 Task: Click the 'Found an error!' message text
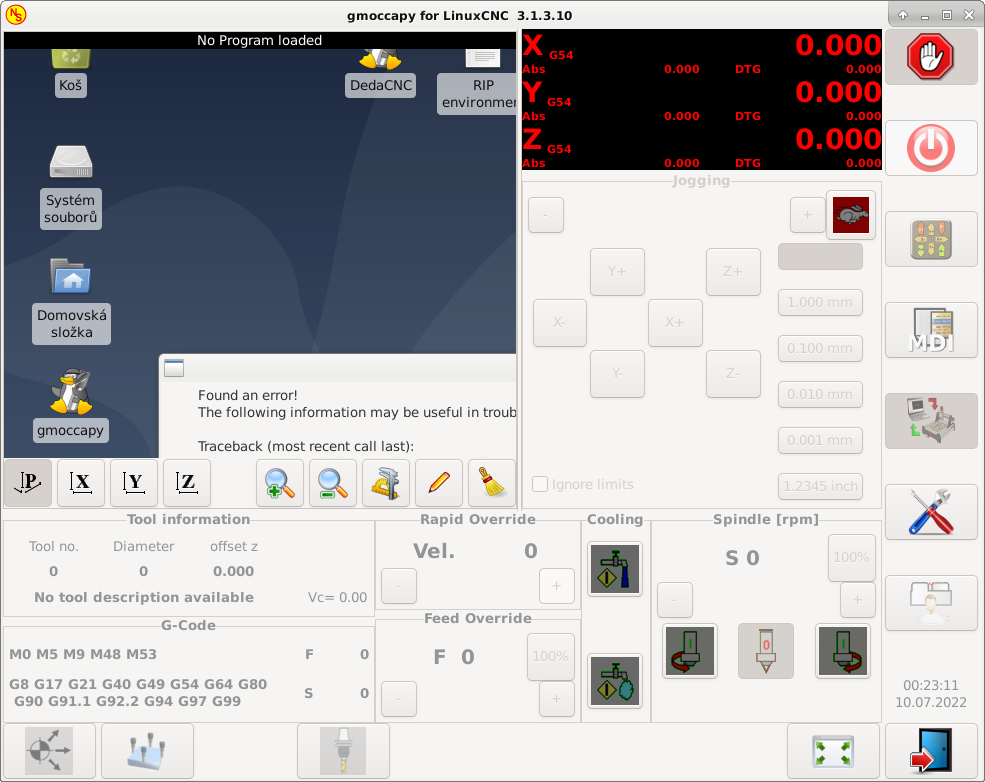pyautogui.click(x=248, y=395)
